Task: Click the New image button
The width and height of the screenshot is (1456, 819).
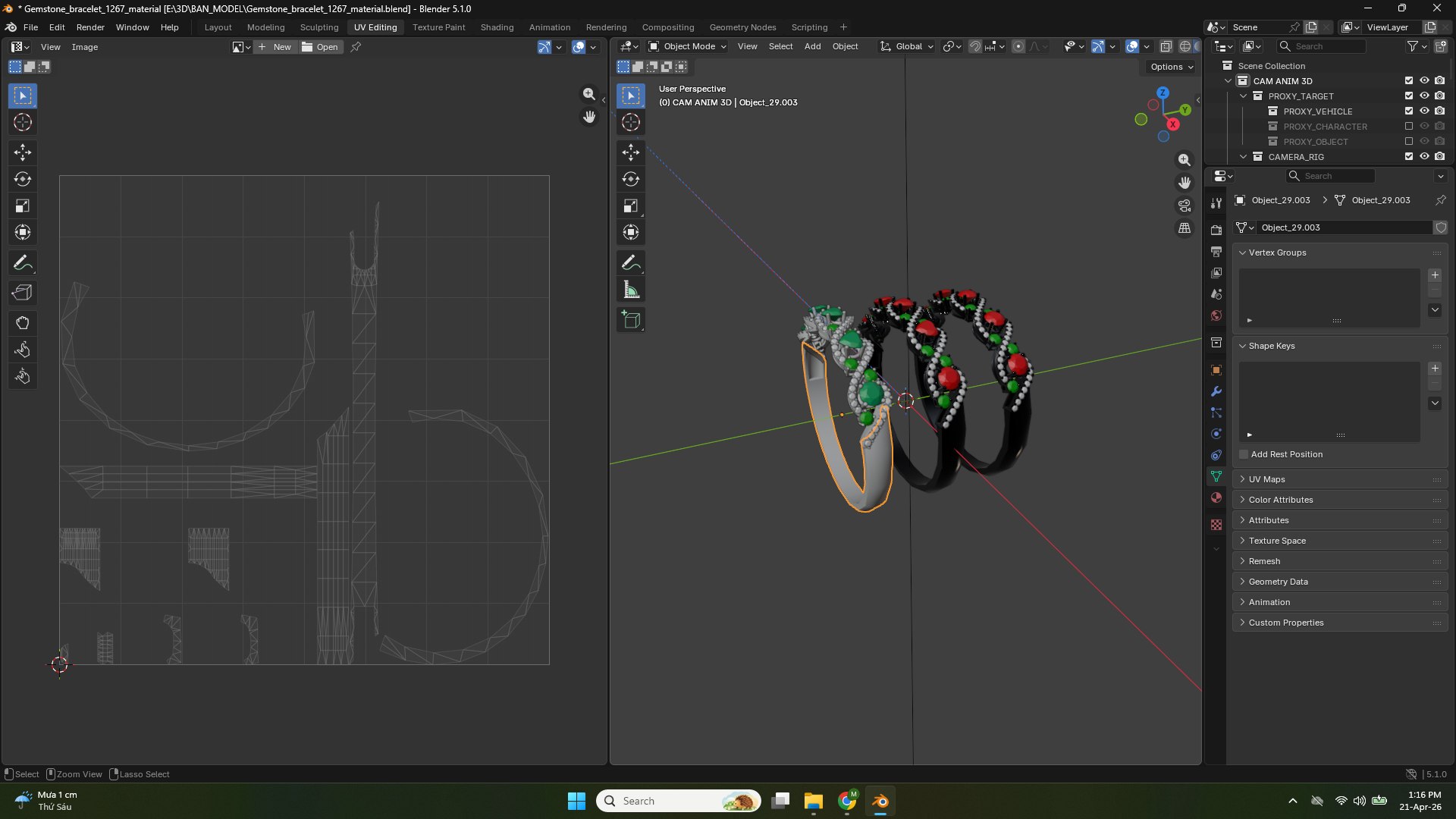Action: pyautogui.click(x=275, y=47)
